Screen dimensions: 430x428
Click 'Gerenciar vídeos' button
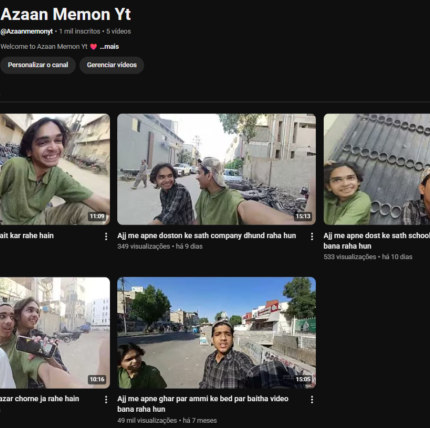click(x=112, y=65)
